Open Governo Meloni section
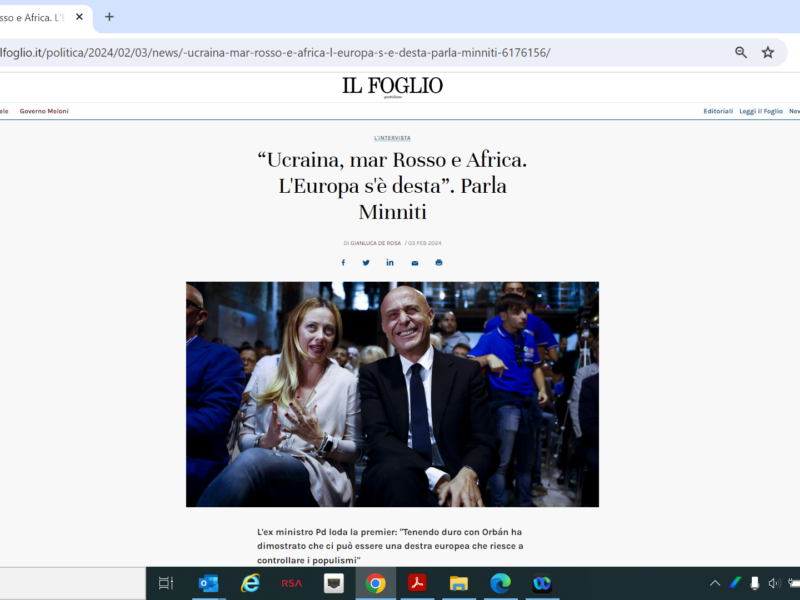800x600 pixels. (44, 111)
